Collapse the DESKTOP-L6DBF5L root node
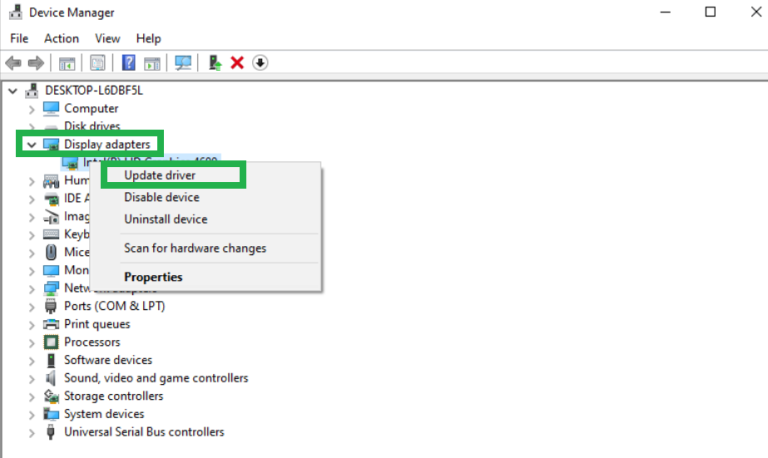 [x=13, y=91]
